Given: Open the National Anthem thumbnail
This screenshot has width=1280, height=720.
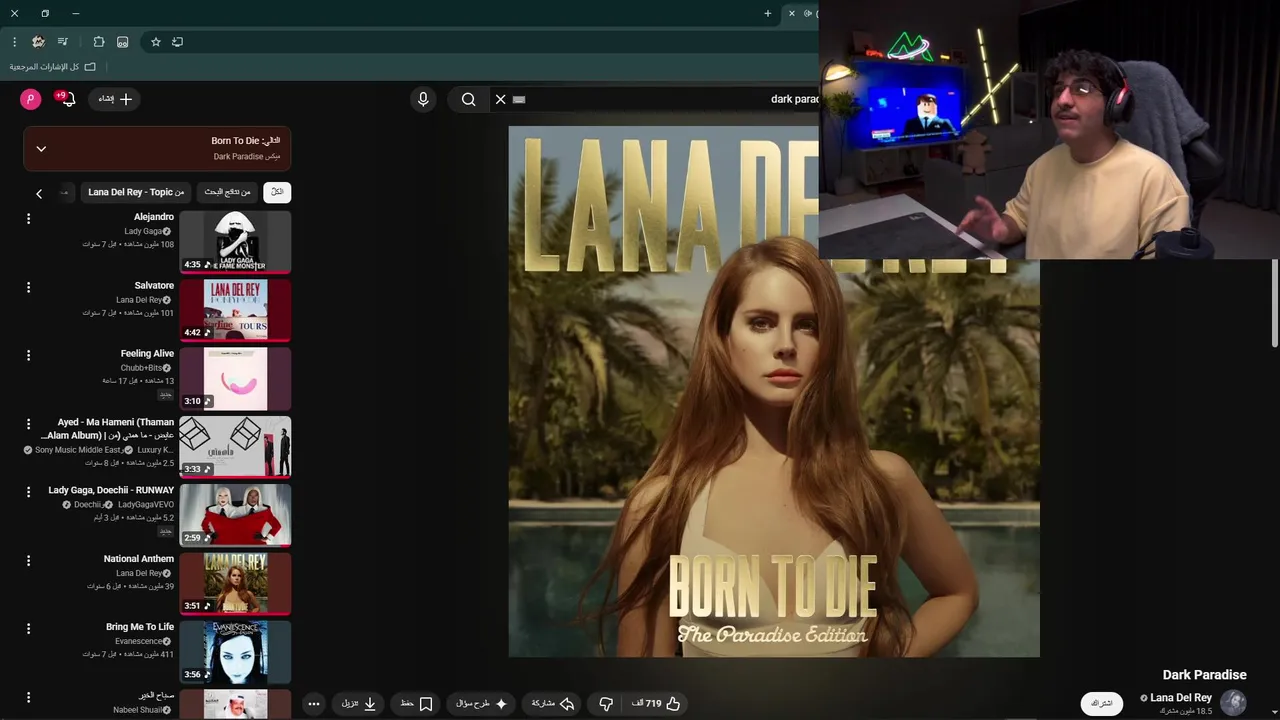Looking at the screenshot, I should pos(235,584).
